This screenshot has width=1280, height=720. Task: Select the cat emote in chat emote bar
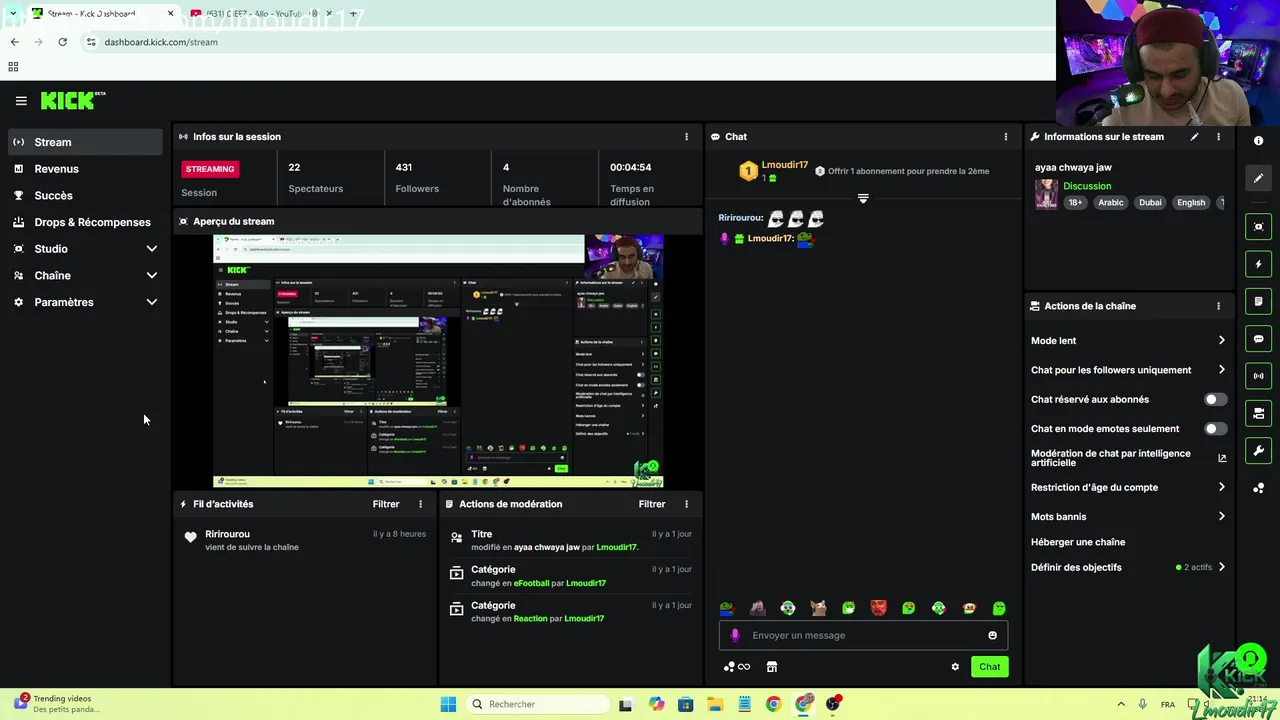pyautogui.click(x=818, y=608)
